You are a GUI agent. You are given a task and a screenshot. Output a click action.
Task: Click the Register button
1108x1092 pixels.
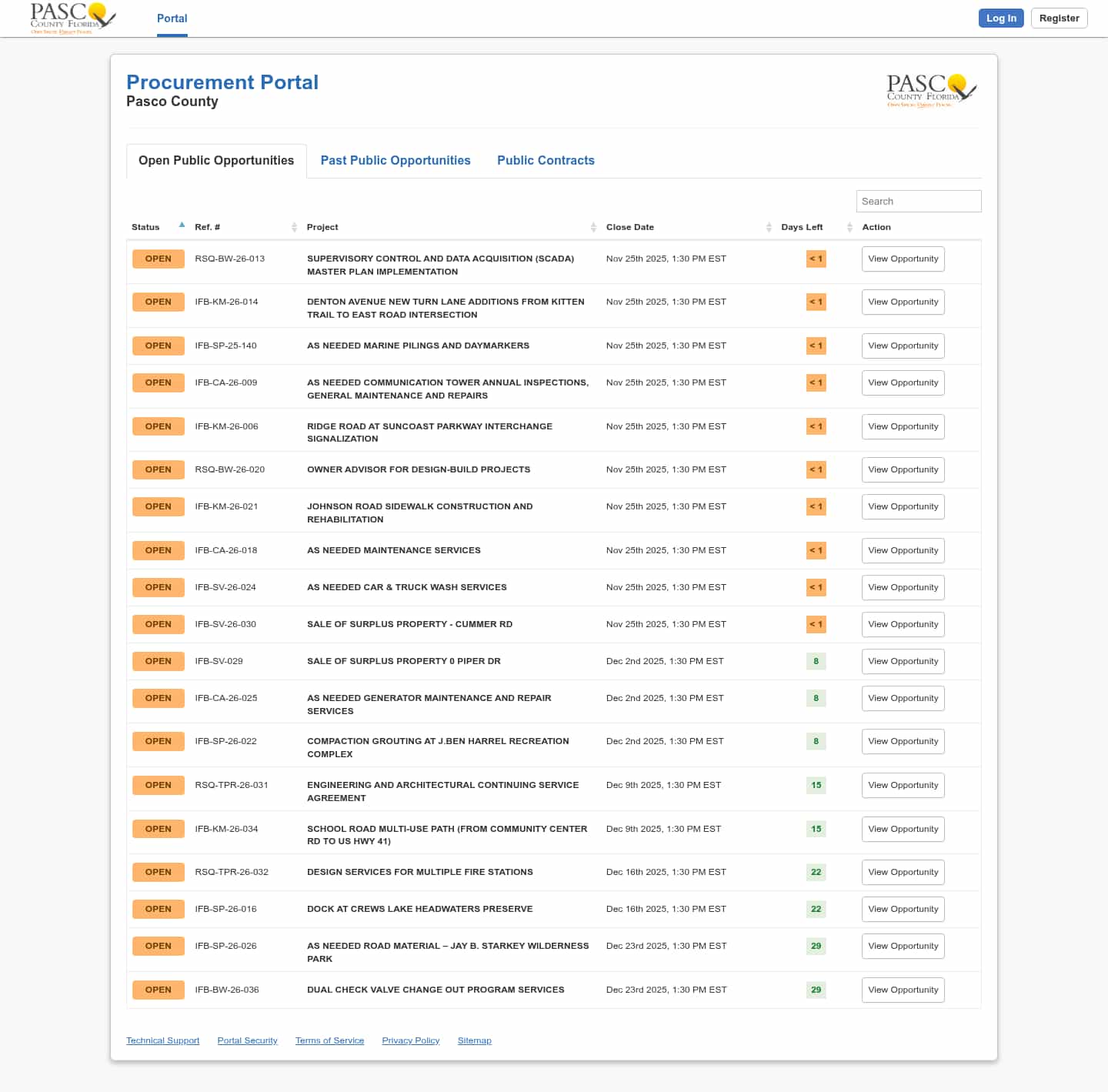coord(1059,18)
